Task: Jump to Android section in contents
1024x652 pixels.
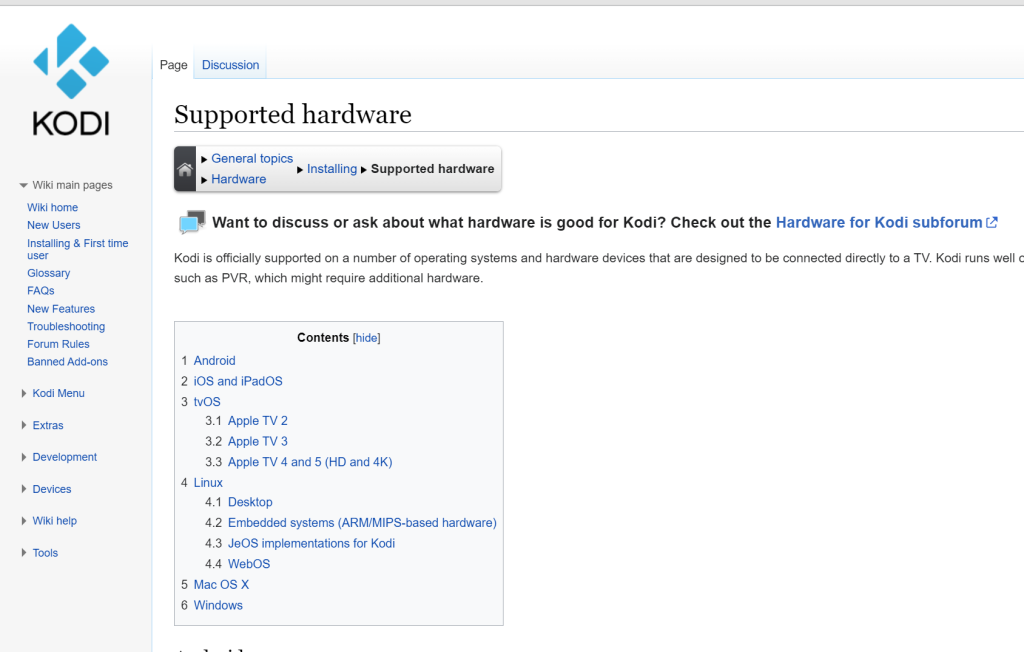Action: coord(214,361)
